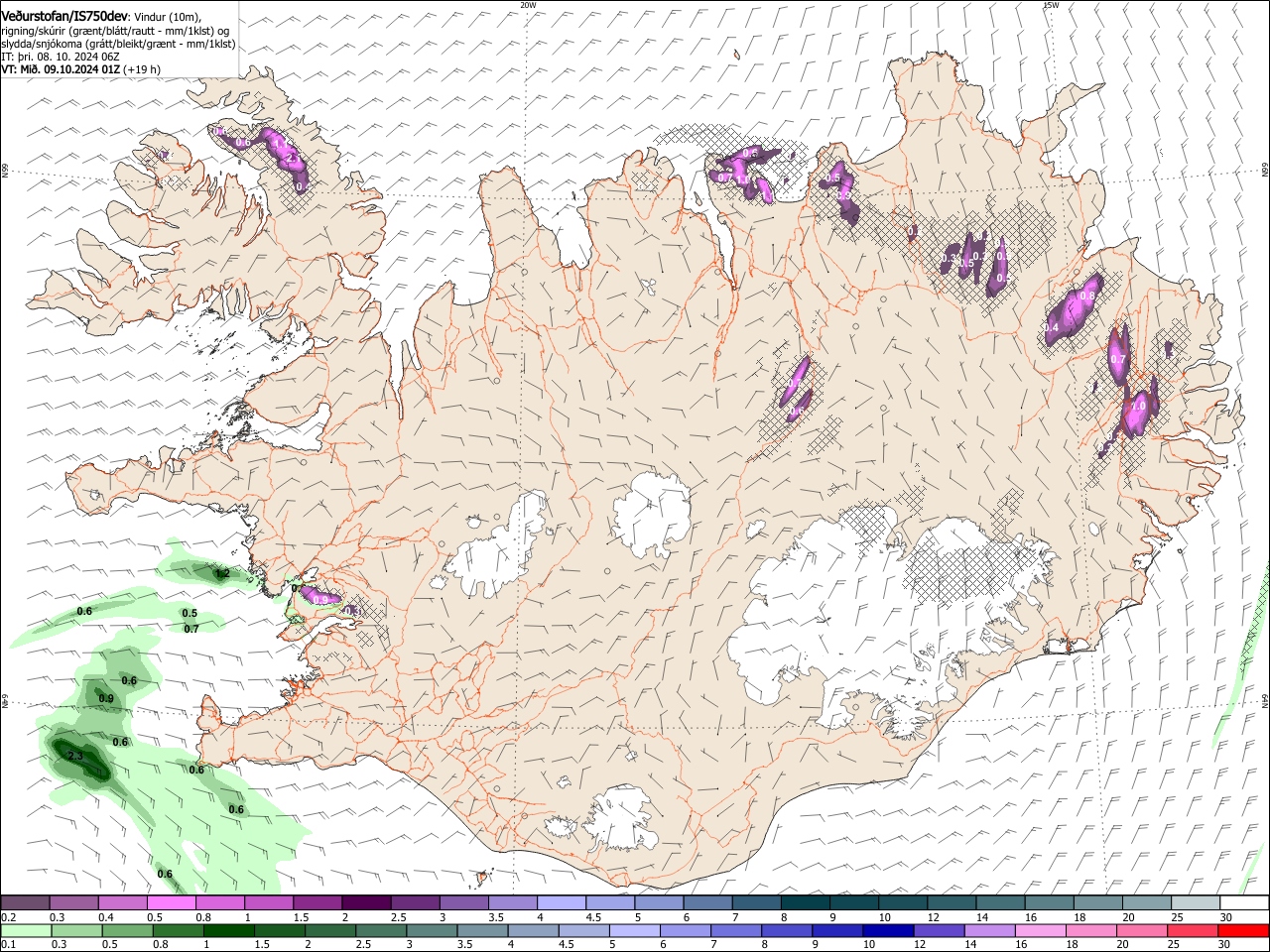Click the 15W longitude label
This screenshot has width=1270, height=952.
pyautogui.click(x=1051, y=5)
